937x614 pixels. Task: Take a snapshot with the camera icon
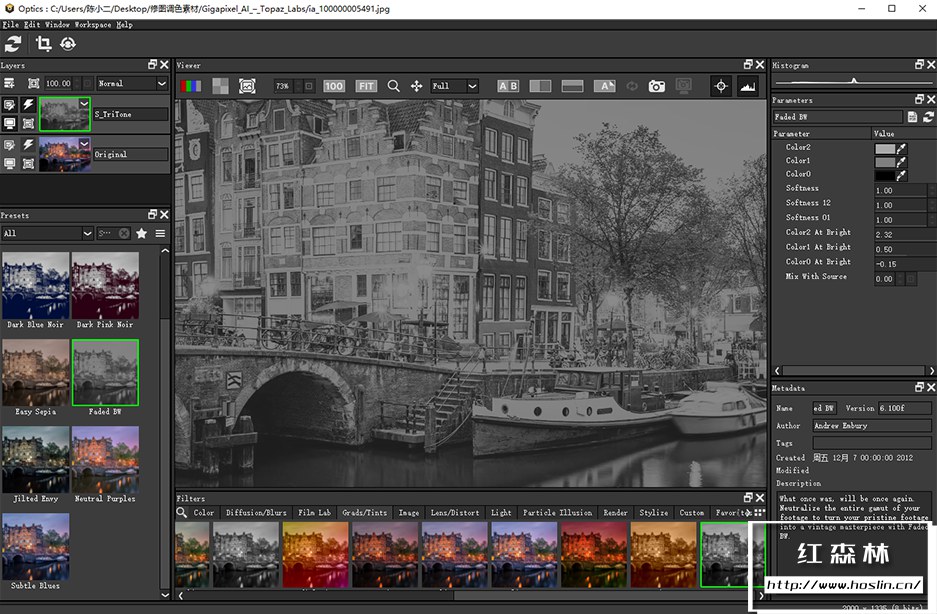pos(656,86)
